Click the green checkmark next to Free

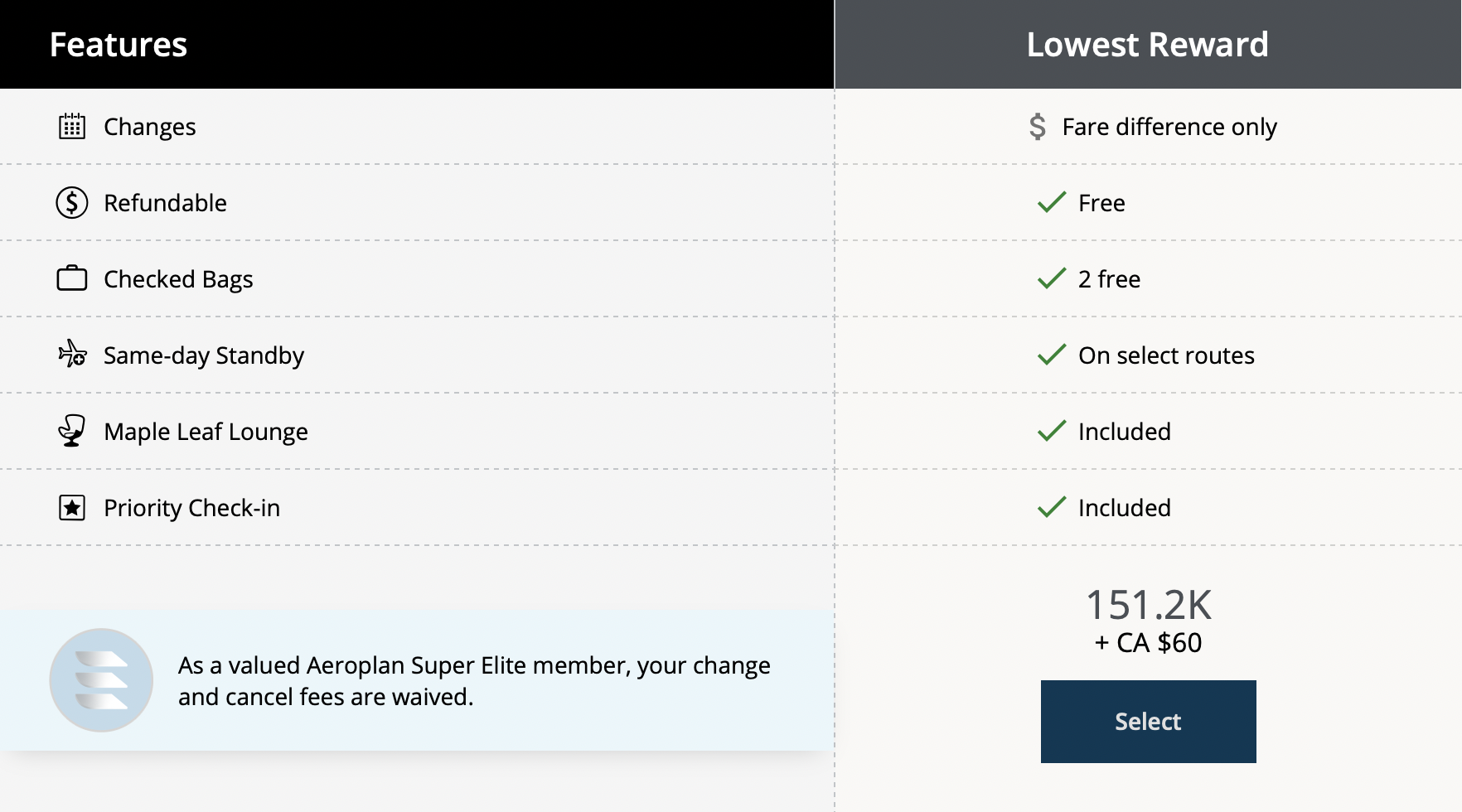tap(1052, 203)
